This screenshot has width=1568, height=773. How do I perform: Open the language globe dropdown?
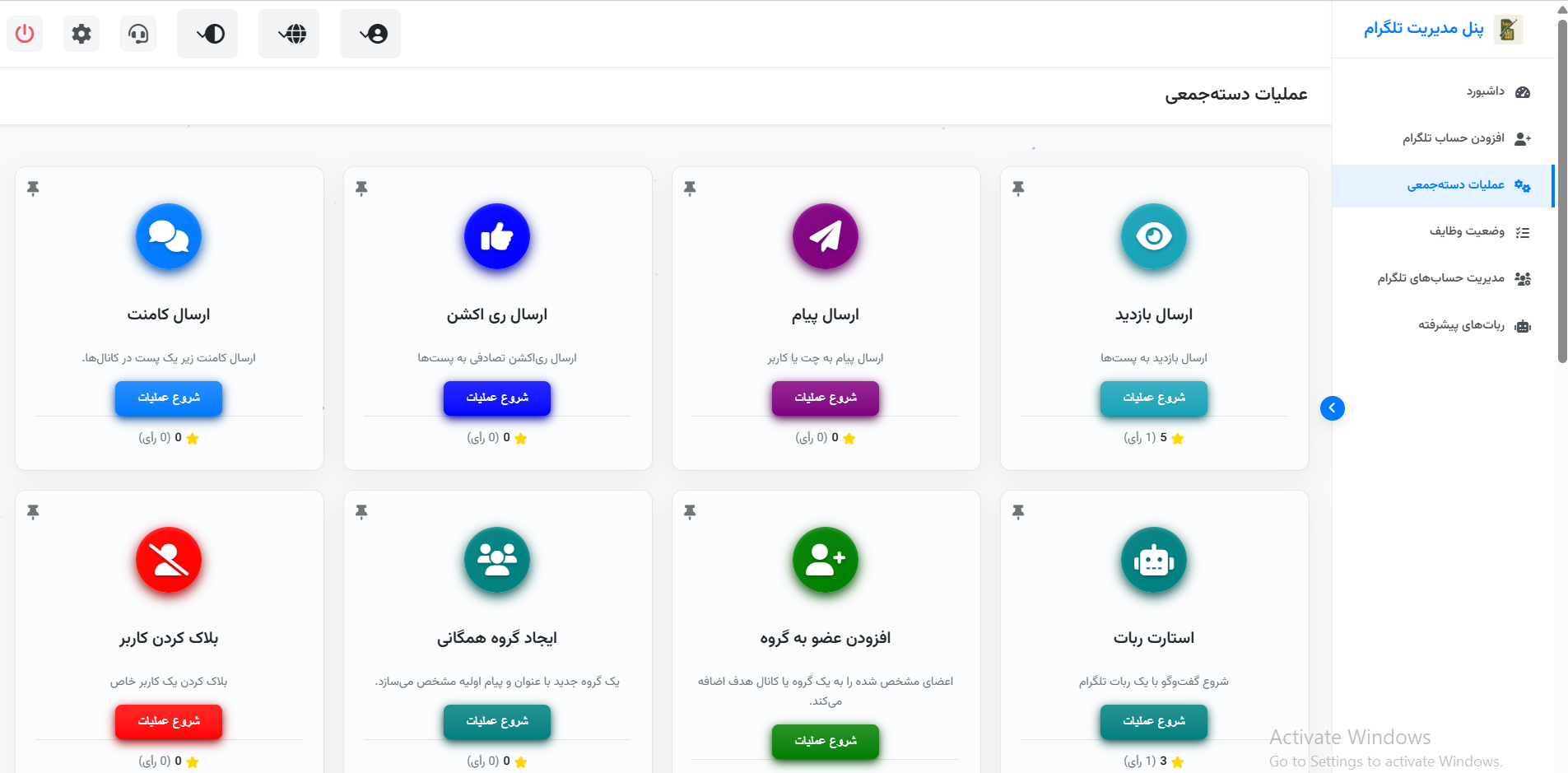click(x=289, y=34)
